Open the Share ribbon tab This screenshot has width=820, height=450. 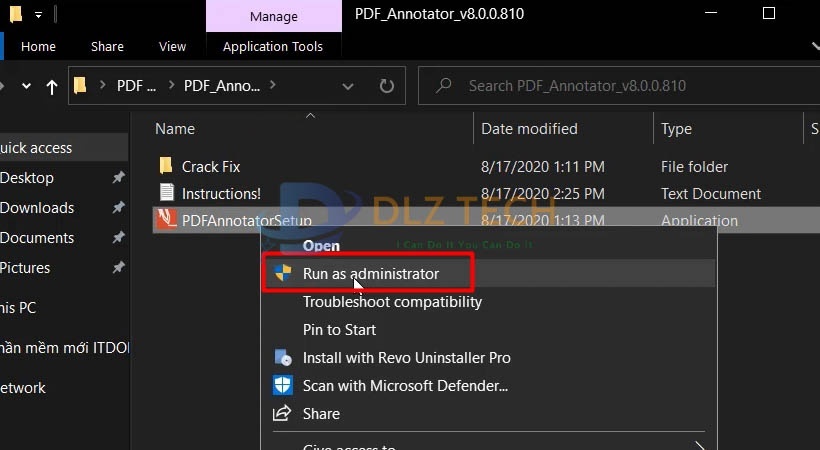pos(107,47)
